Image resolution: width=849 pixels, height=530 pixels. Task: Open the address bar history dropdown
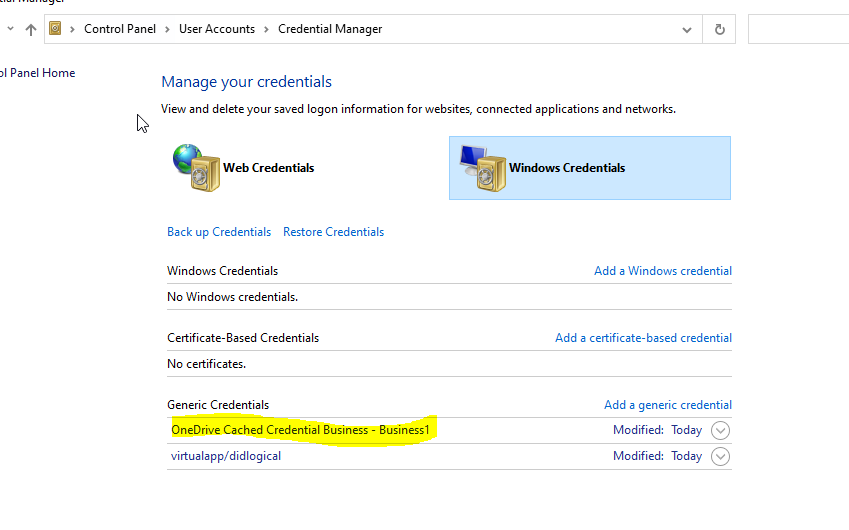tap(687, 30)
